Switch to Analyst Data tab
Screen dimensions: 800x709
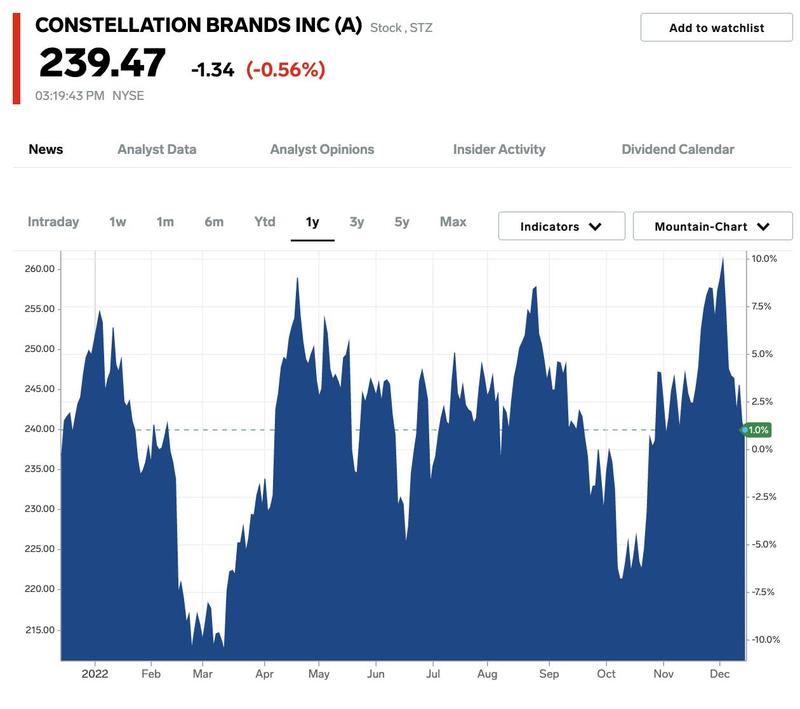(x=157, y=149)
